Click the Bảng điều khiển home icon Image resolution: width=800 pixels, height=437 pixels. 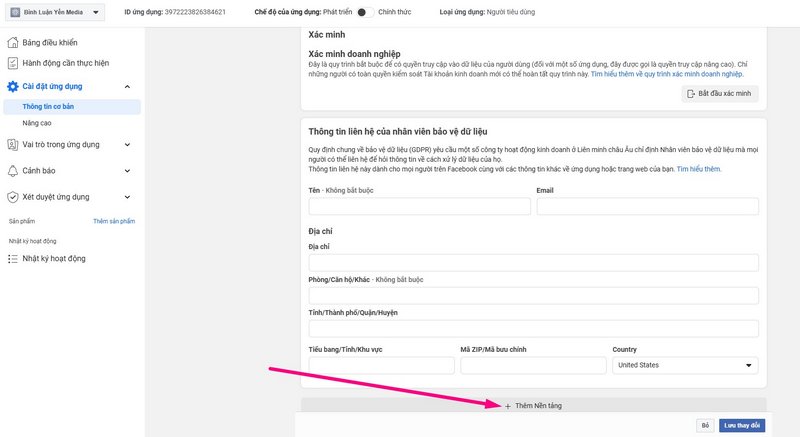click(x=13, y=42)
